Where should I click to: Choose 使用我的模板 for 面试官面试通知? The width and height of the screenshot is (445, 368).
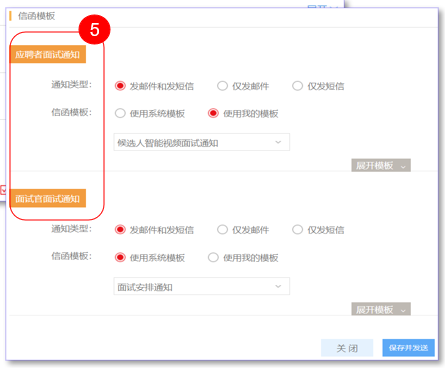click(x=213, y=257)
